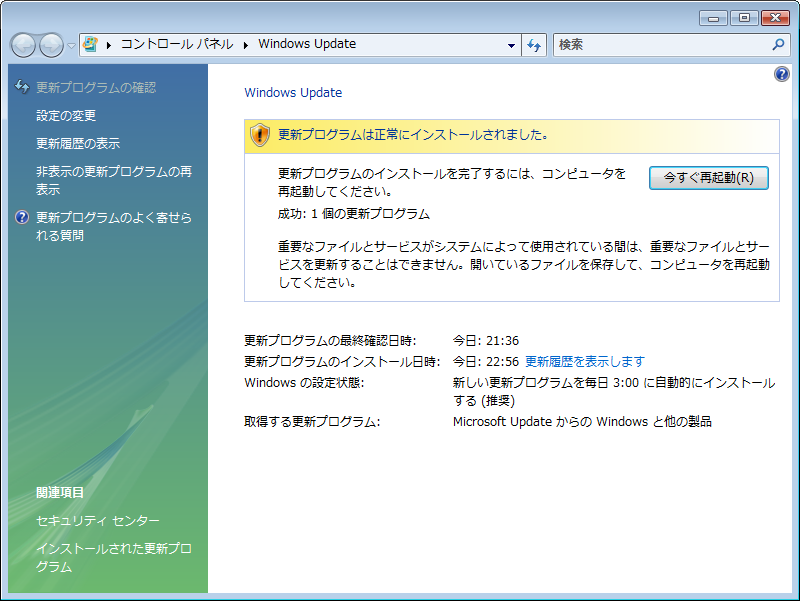Close the Windows Update window
The image size is (800, 601).
coord(775,18)
